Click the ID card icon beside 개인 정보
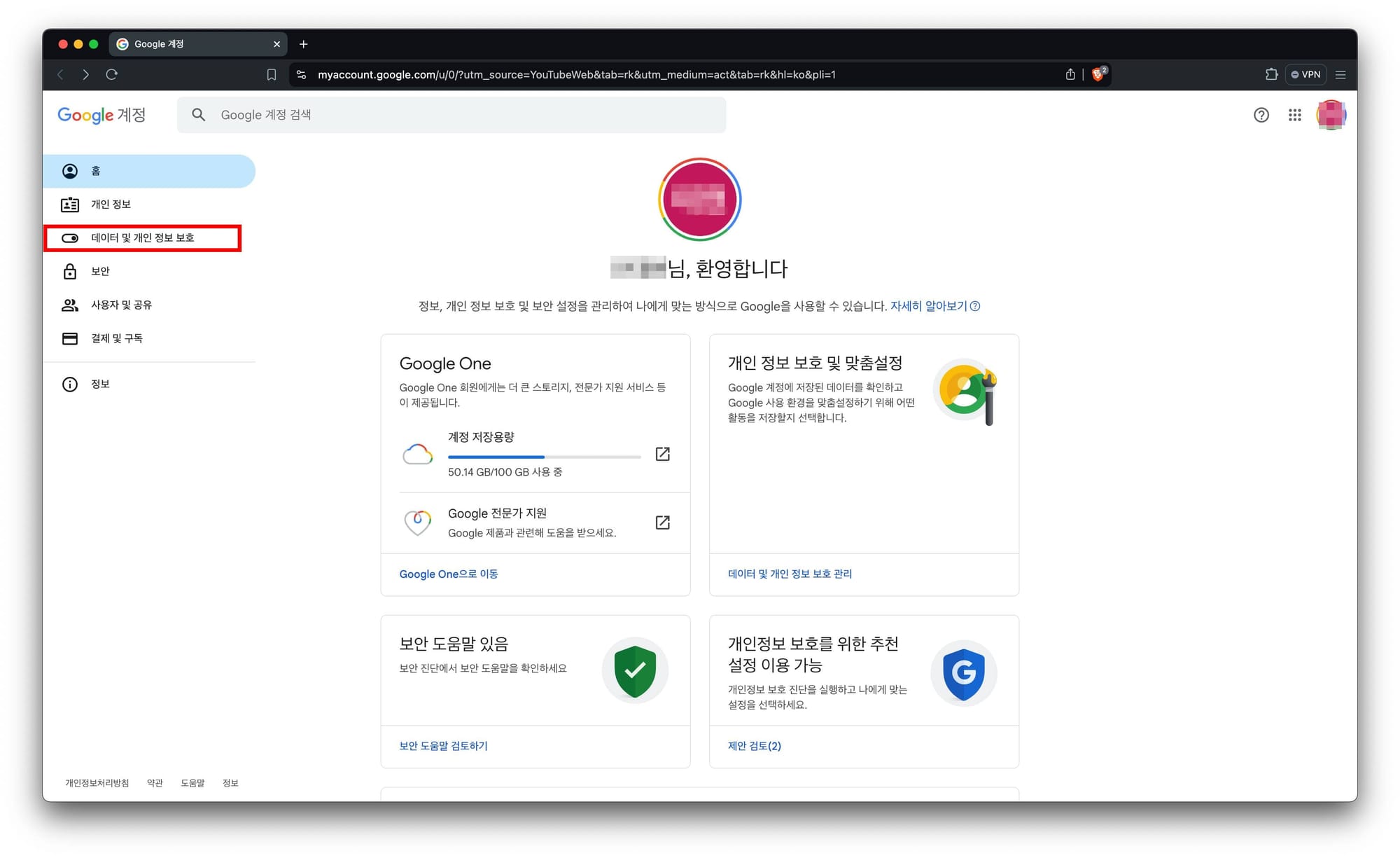 70,205
